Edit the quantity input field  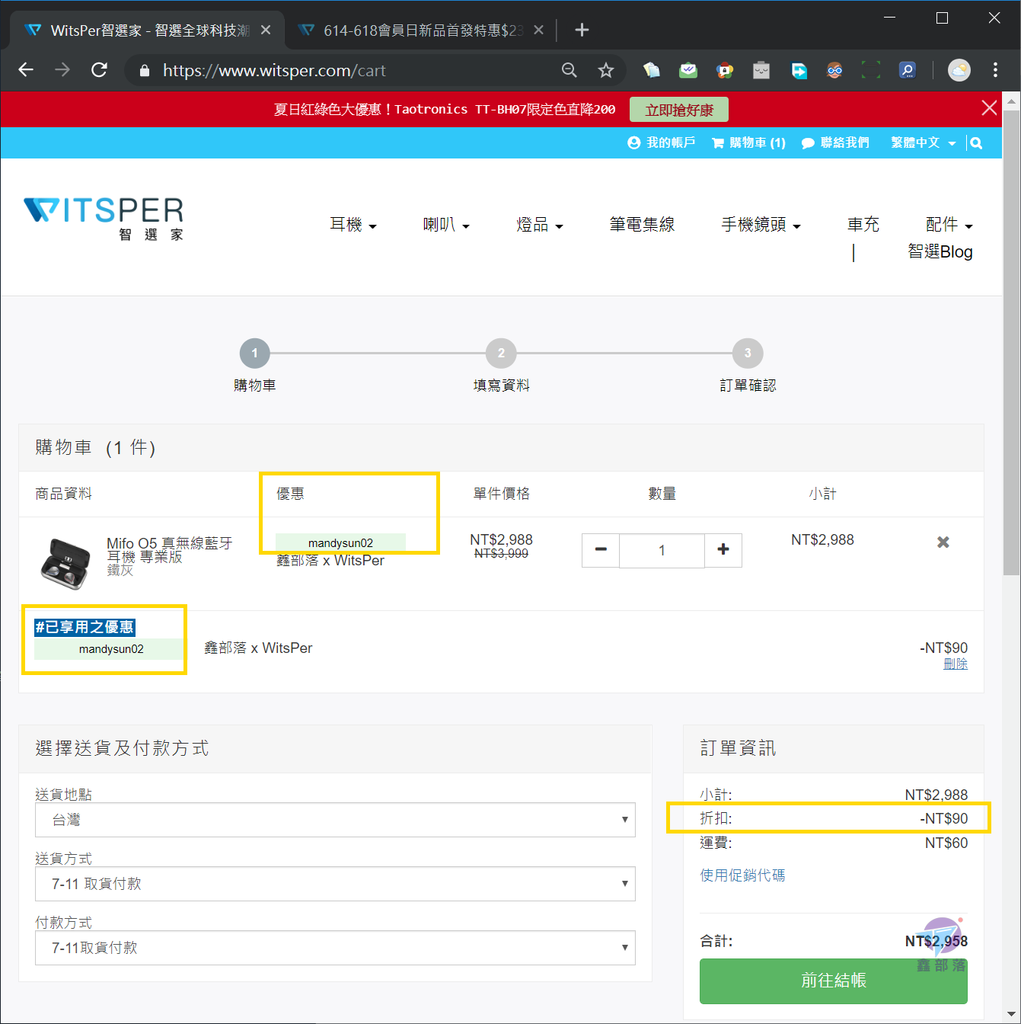[662, 550]
